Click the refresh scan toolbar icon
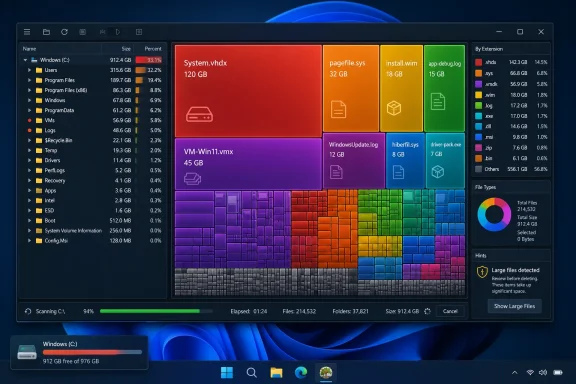The width and height of the screenshot is (576, 384). [64, 32]
